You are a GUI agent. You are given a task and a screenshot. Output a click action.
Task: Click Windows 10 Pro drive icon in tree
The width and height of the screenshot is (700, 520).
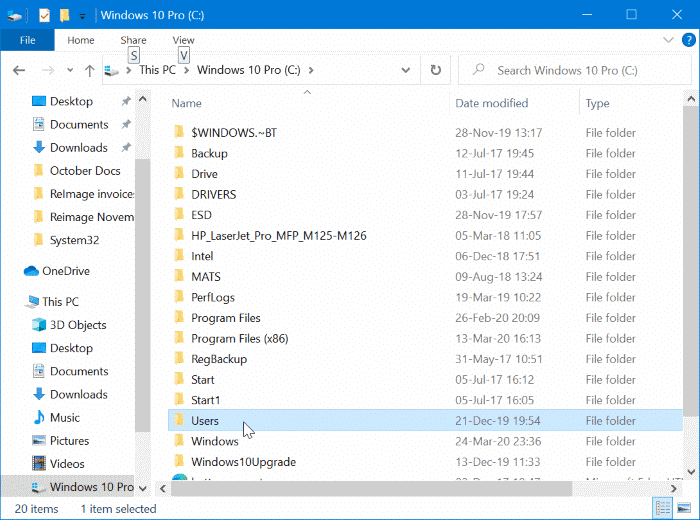39,487
